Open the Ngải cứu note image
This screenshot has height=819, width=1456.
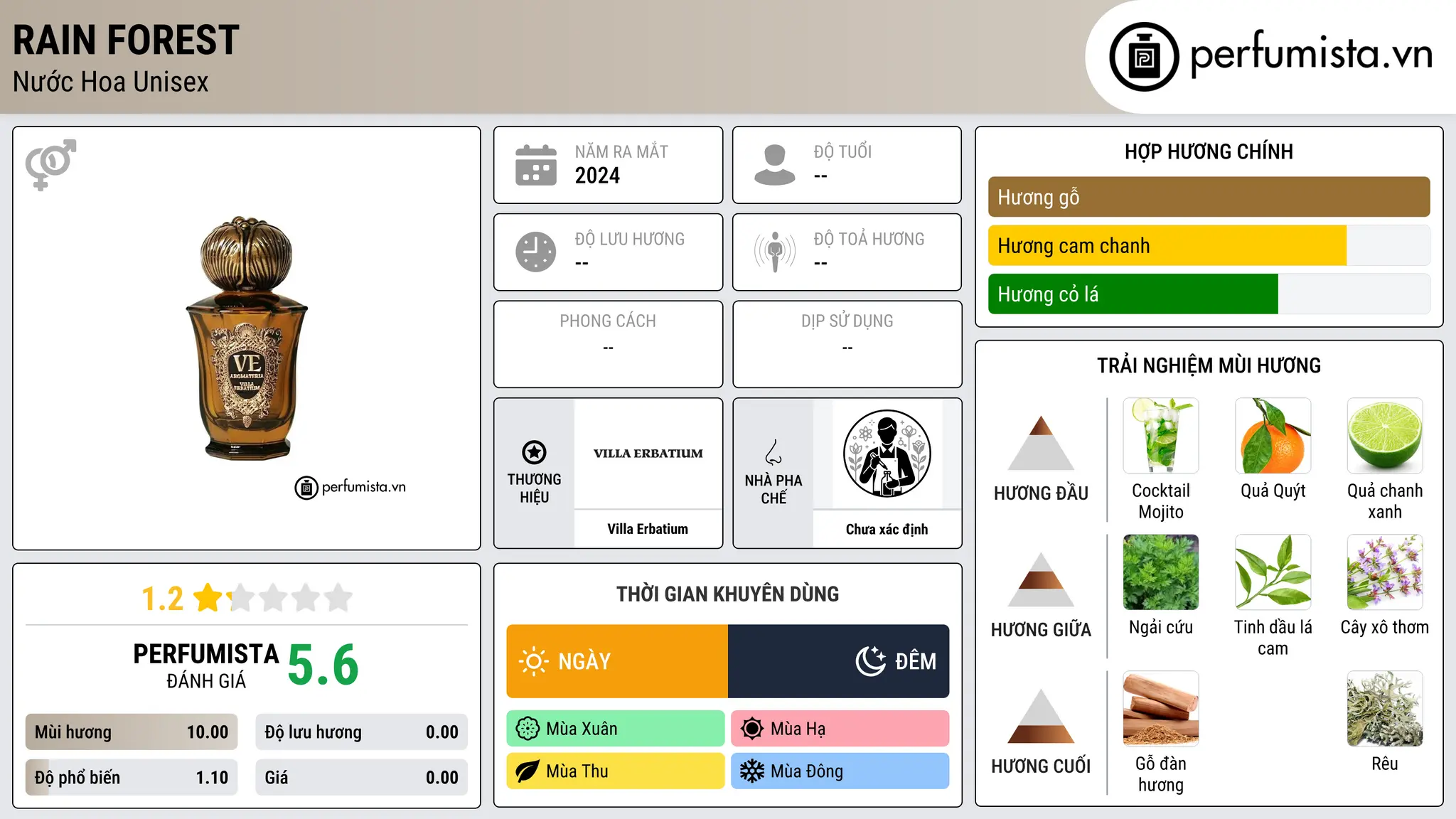1161,572
